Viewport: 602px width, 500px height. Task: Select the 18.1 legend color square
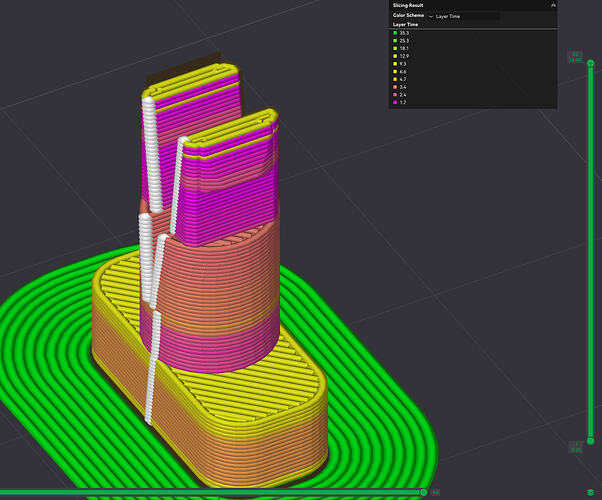[395, 48]
